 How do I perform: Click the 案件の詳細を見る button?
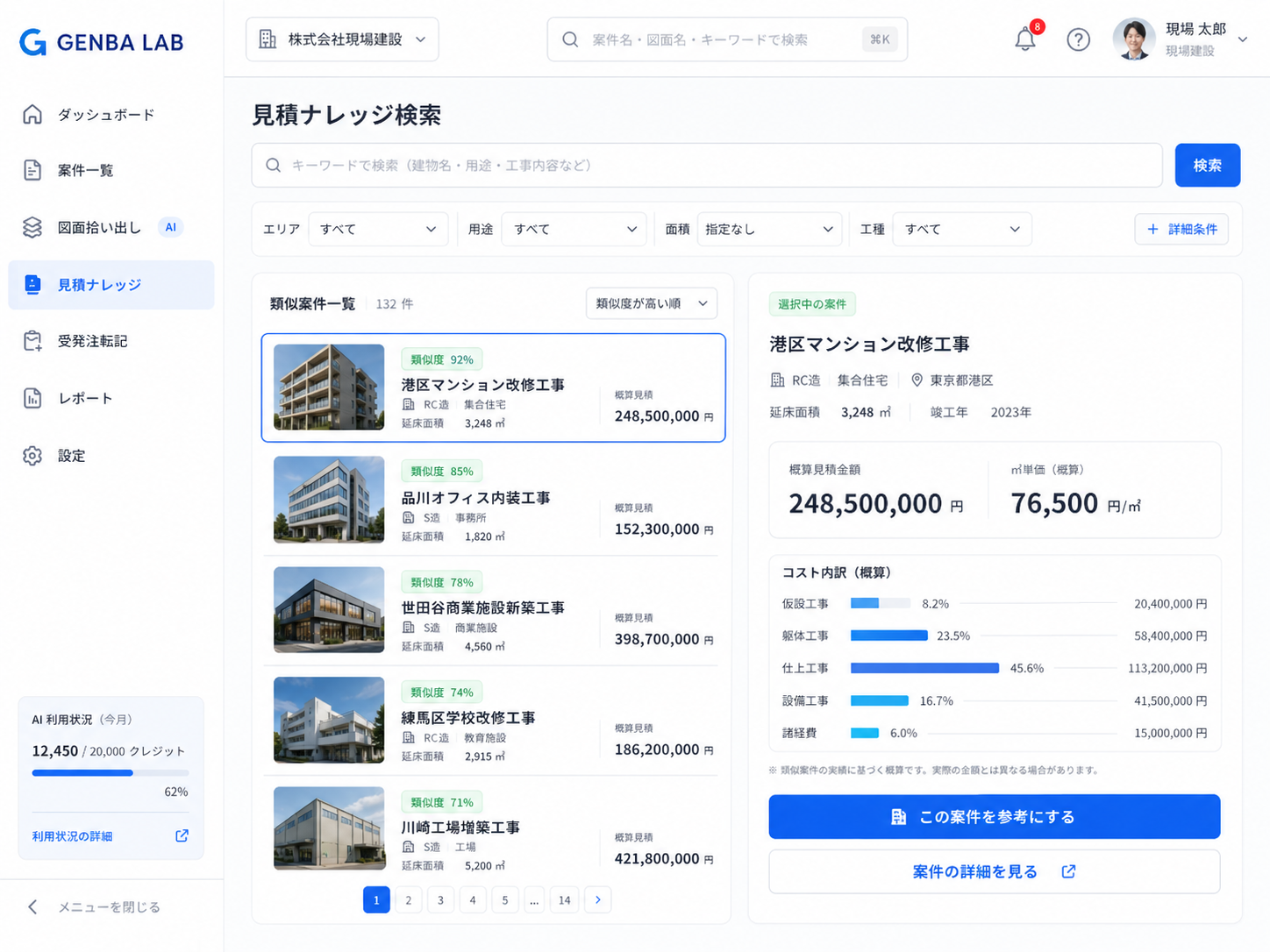995,871
